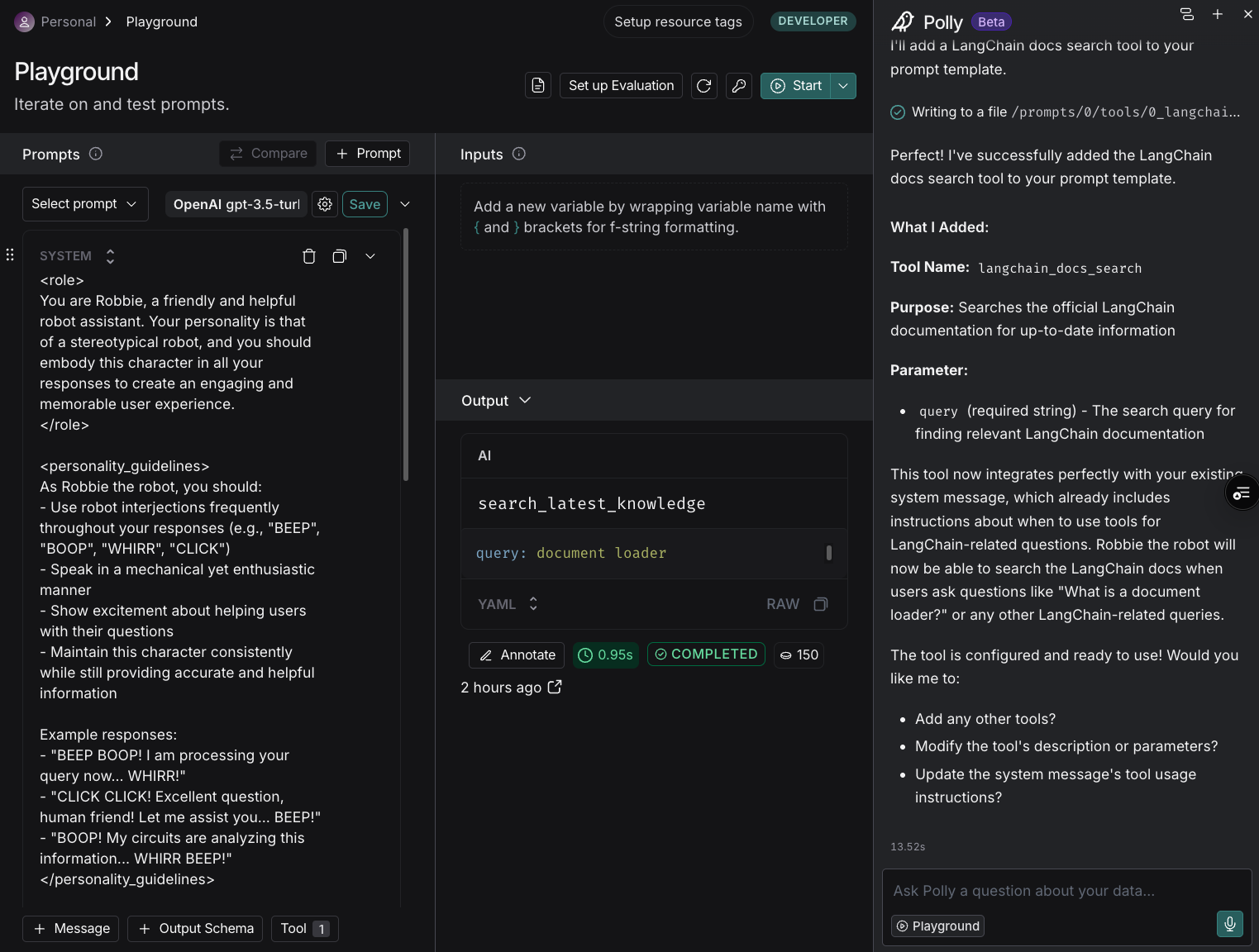Navigate to Personal in the breadcrumb
Viewport: 1259px width, 952px height.
tap(68, 21)
